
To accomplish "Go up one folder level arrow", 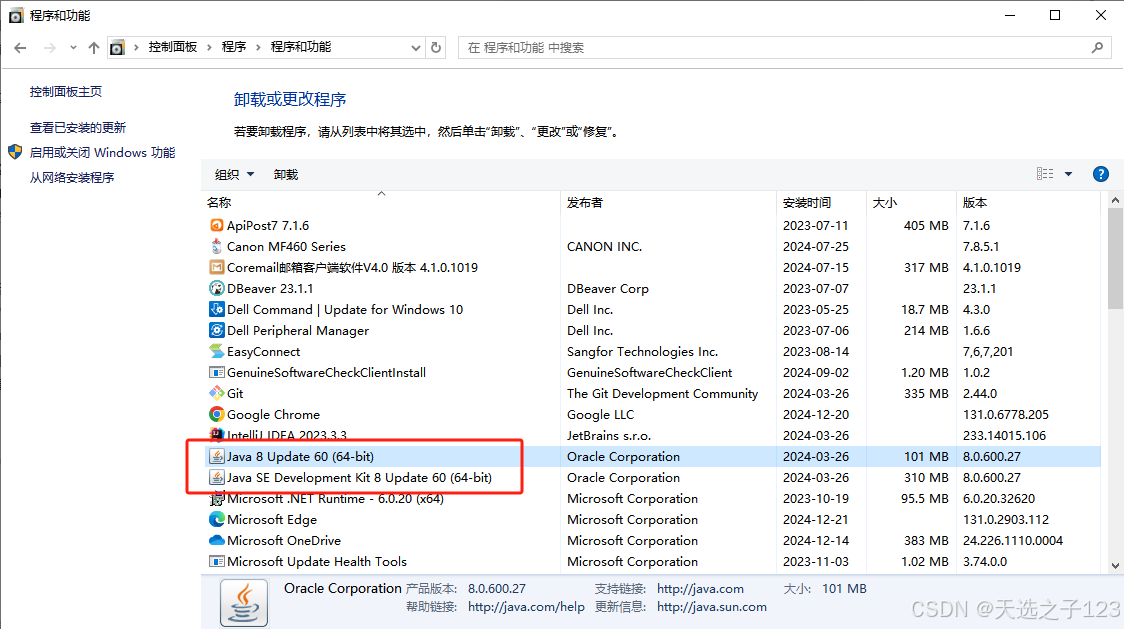I will 94,47.
